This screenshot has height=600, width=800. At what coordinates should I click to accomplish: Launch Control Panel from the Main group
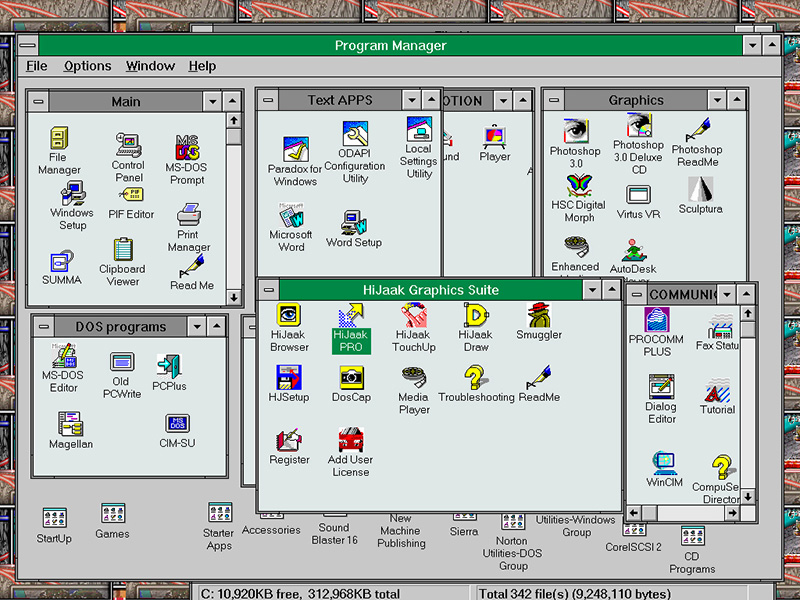129,145
